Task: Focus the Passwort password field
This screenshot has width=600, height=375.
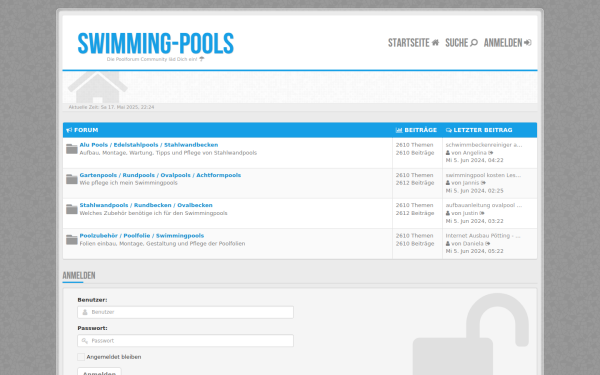Action: [185, 341]
